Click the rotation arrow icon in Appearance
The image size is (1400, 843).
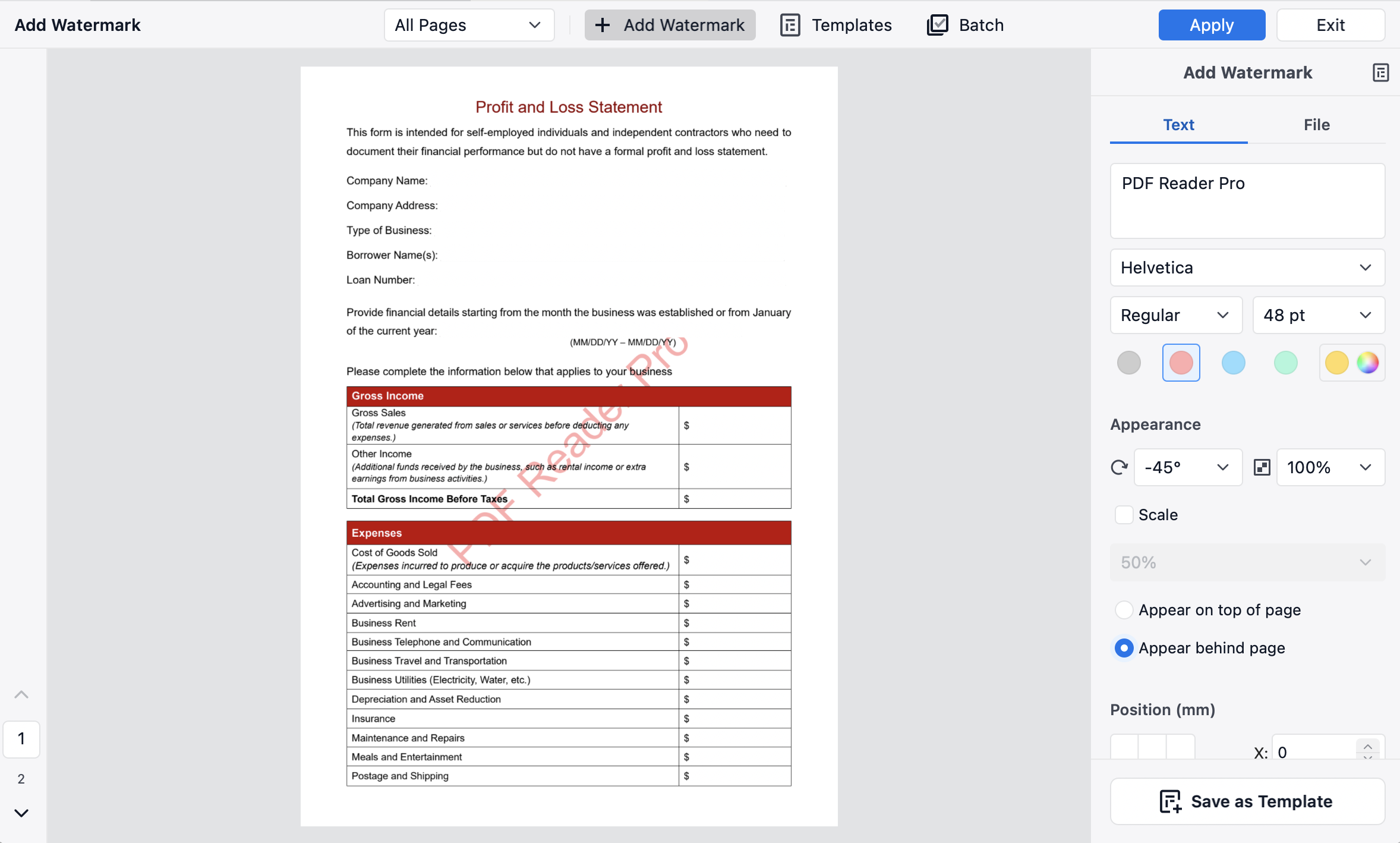[x=1120, y=467]
